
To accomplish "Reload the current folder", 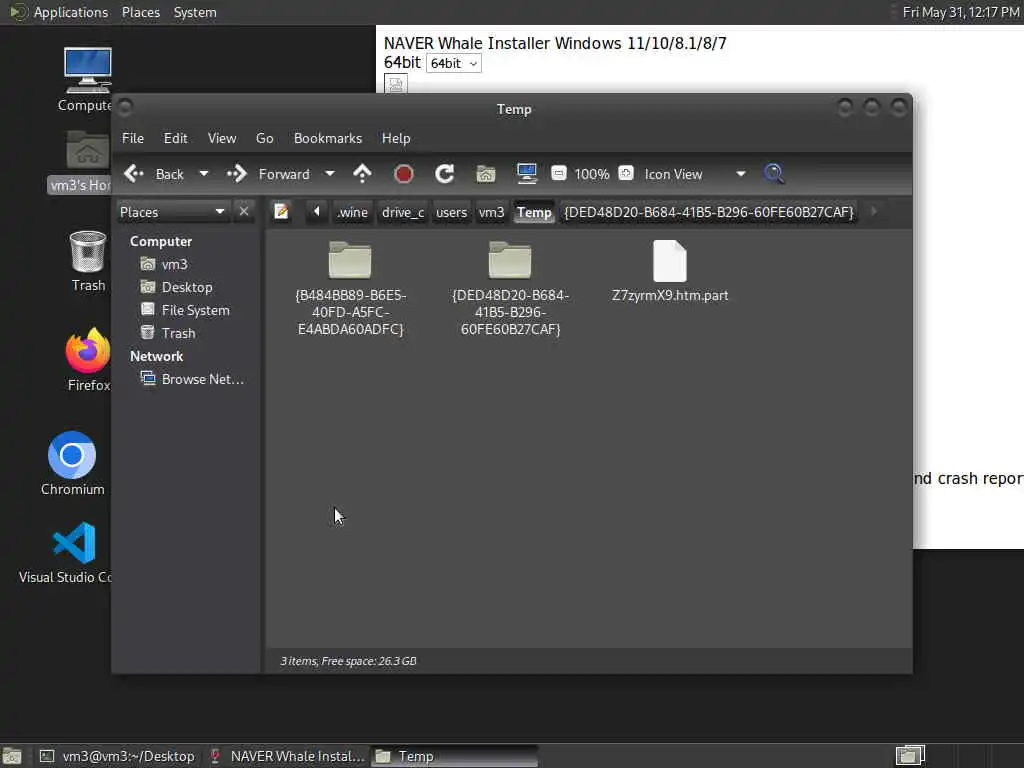I will pos(445,174).
